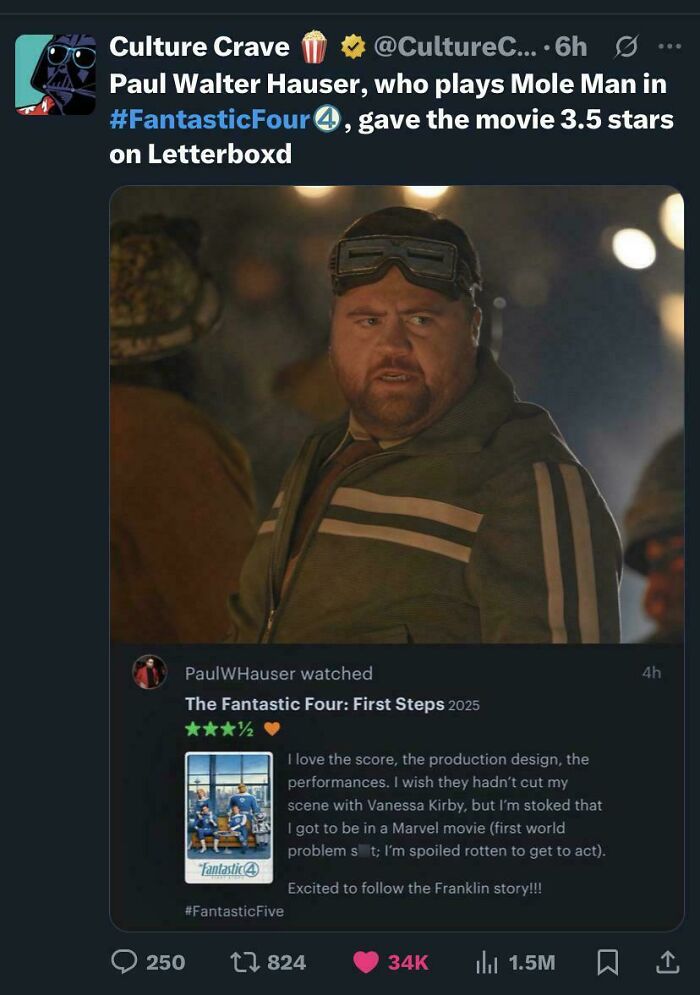This screenshot has width=700, height=995.
Task: Click the Fantastic Four poster thumbnail
Action: tap(227, 820)
